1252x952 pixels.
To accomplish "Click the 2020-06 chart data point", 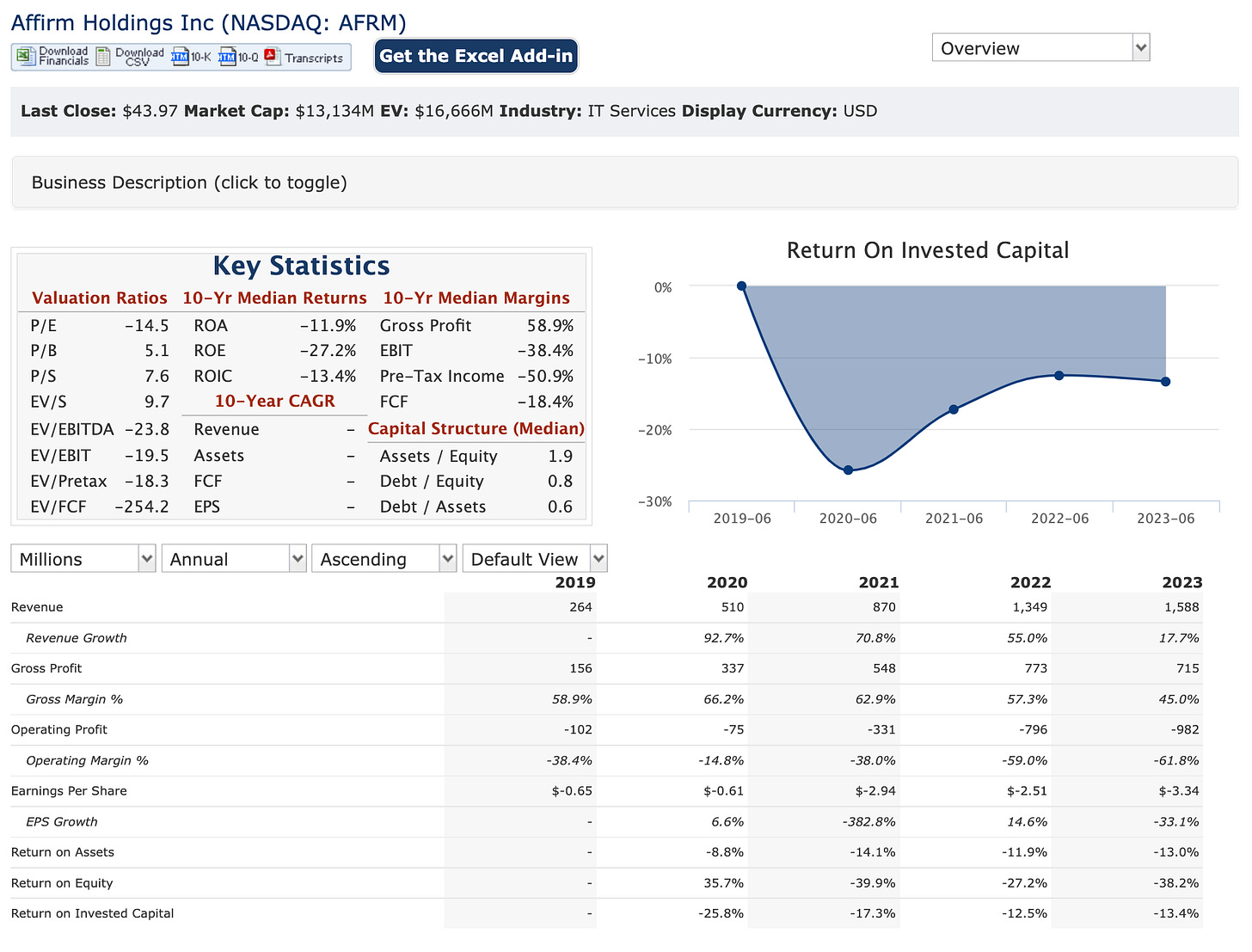I will (848, 470).
